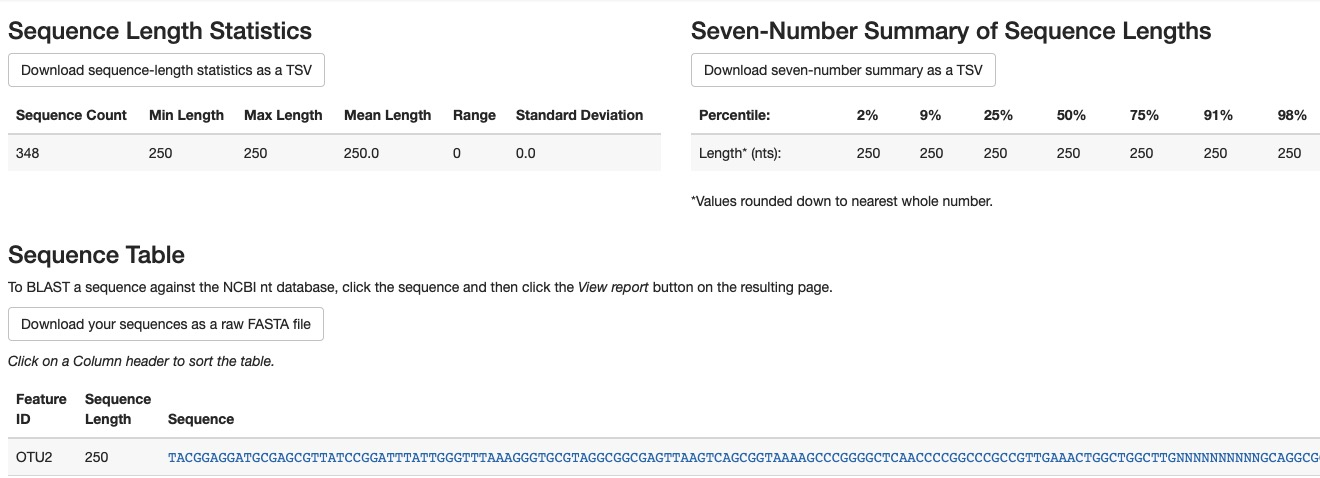The image size is (1320, 478).
Task: Click the Seven-Number Summary heading
Action: click(x=951, y=31)
